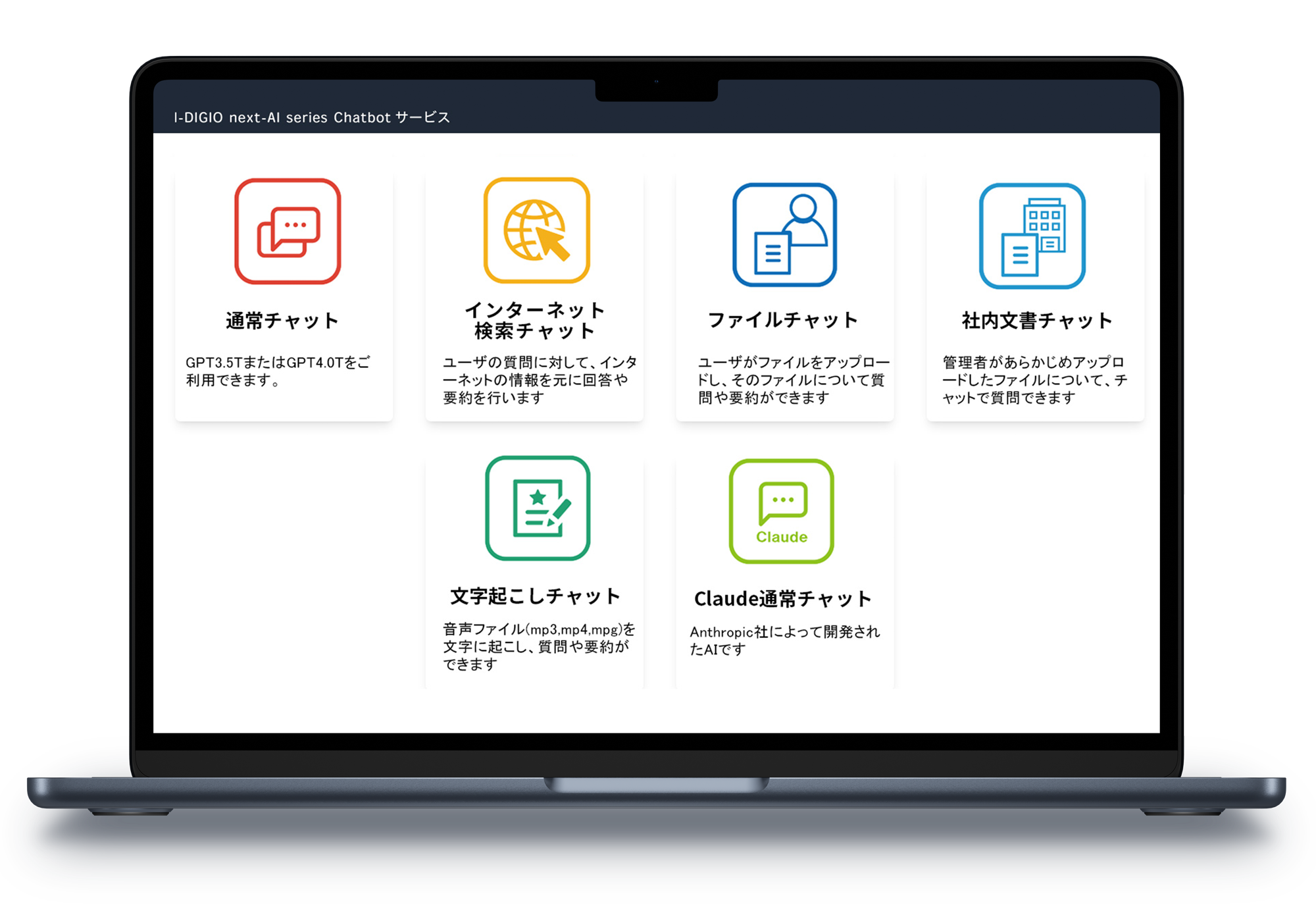Open the 社内文書チャット building icon
The height and width of the screenshot is (917, 1316).
click(1032, 236)
